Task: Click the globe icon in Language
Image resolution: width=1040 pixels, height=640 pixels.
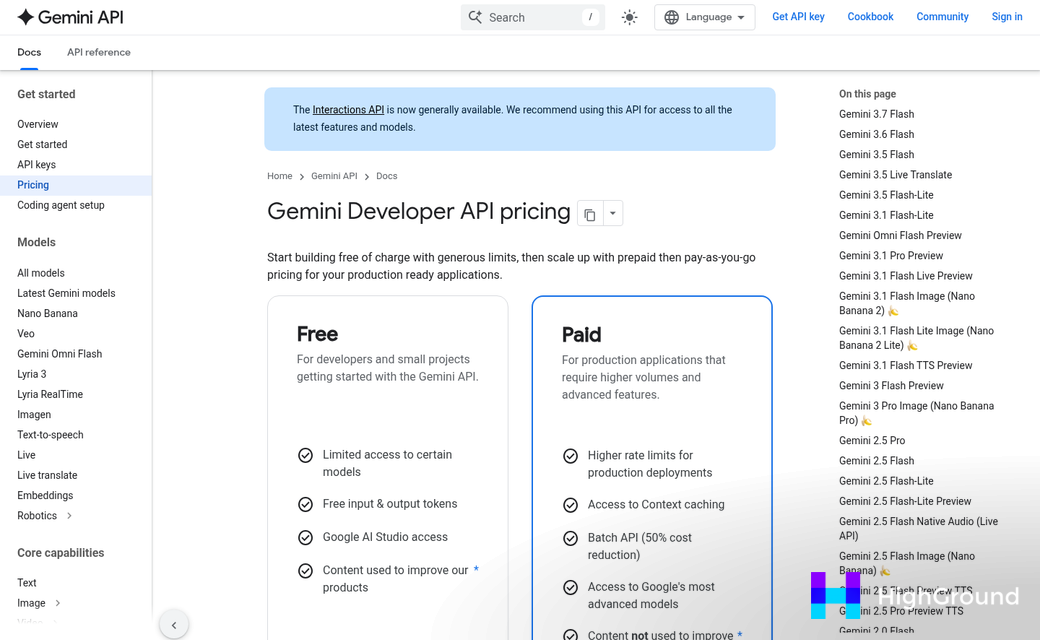Action: [x=672, y=17]
